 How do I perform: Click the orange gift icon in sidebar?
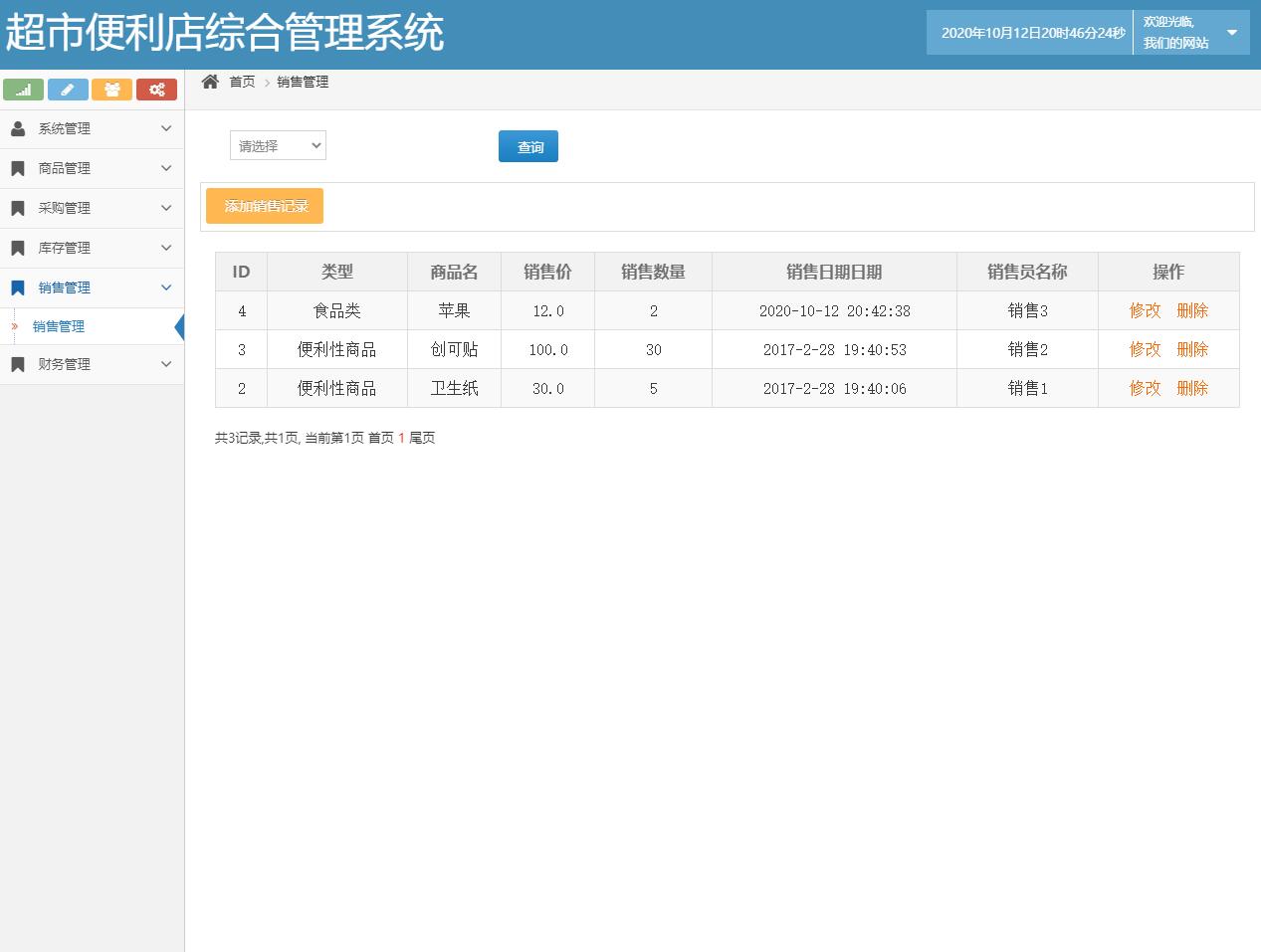111,89
